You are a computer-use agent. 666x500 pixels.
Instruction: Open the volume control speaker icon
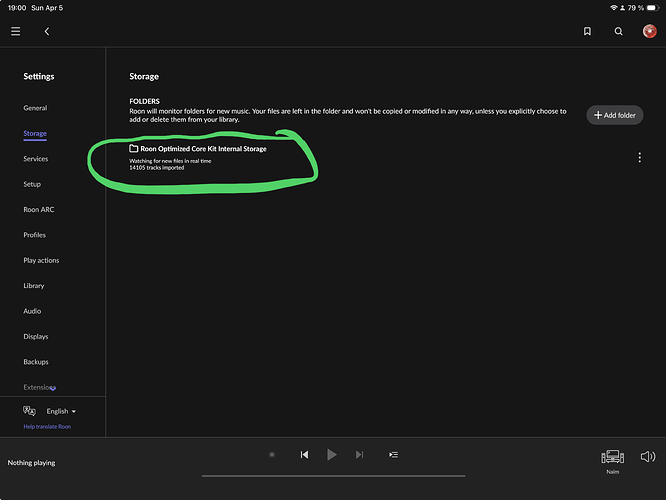(x=648, y=457)
